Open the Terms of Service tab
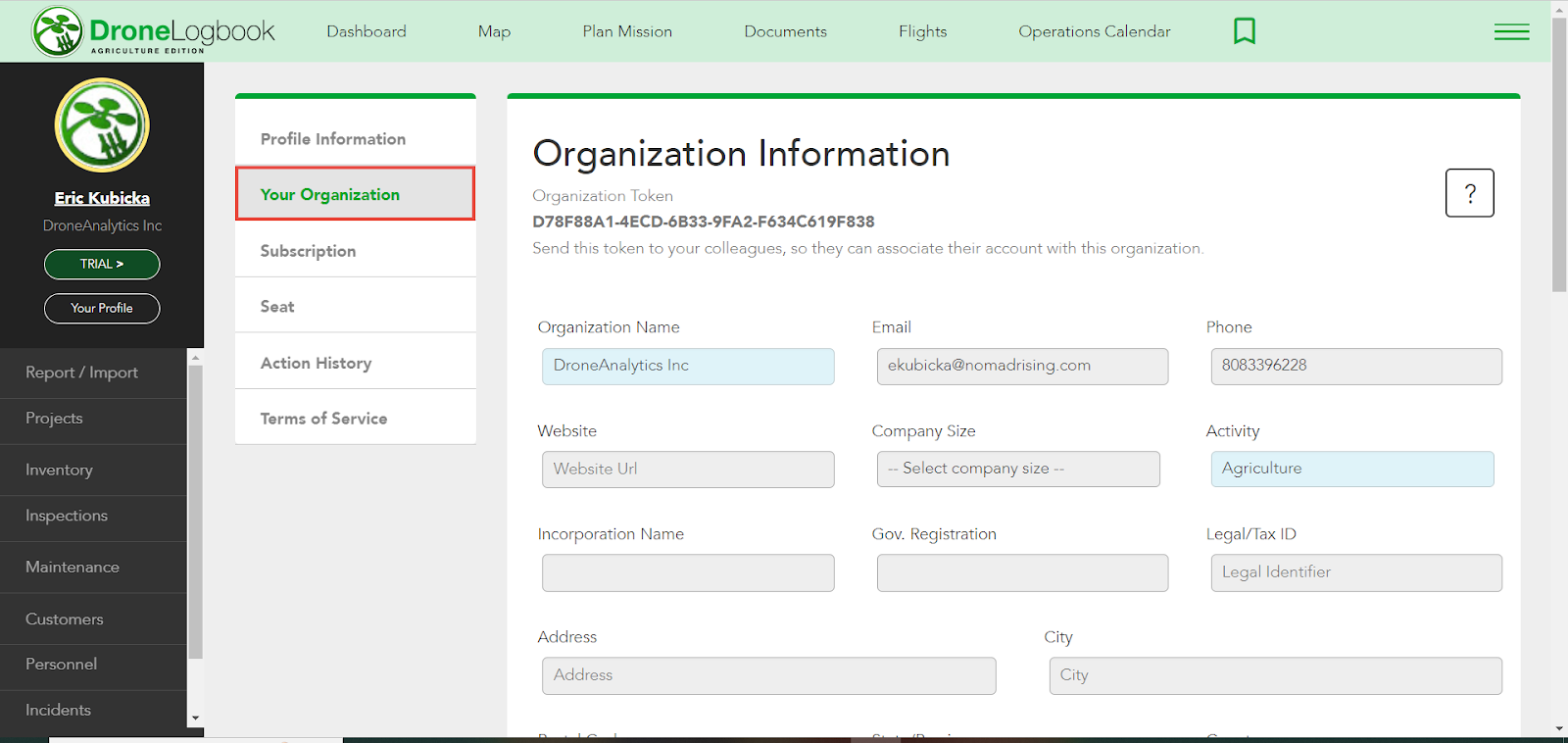This screenshot has width=1568, height=743. pos(356,418)
